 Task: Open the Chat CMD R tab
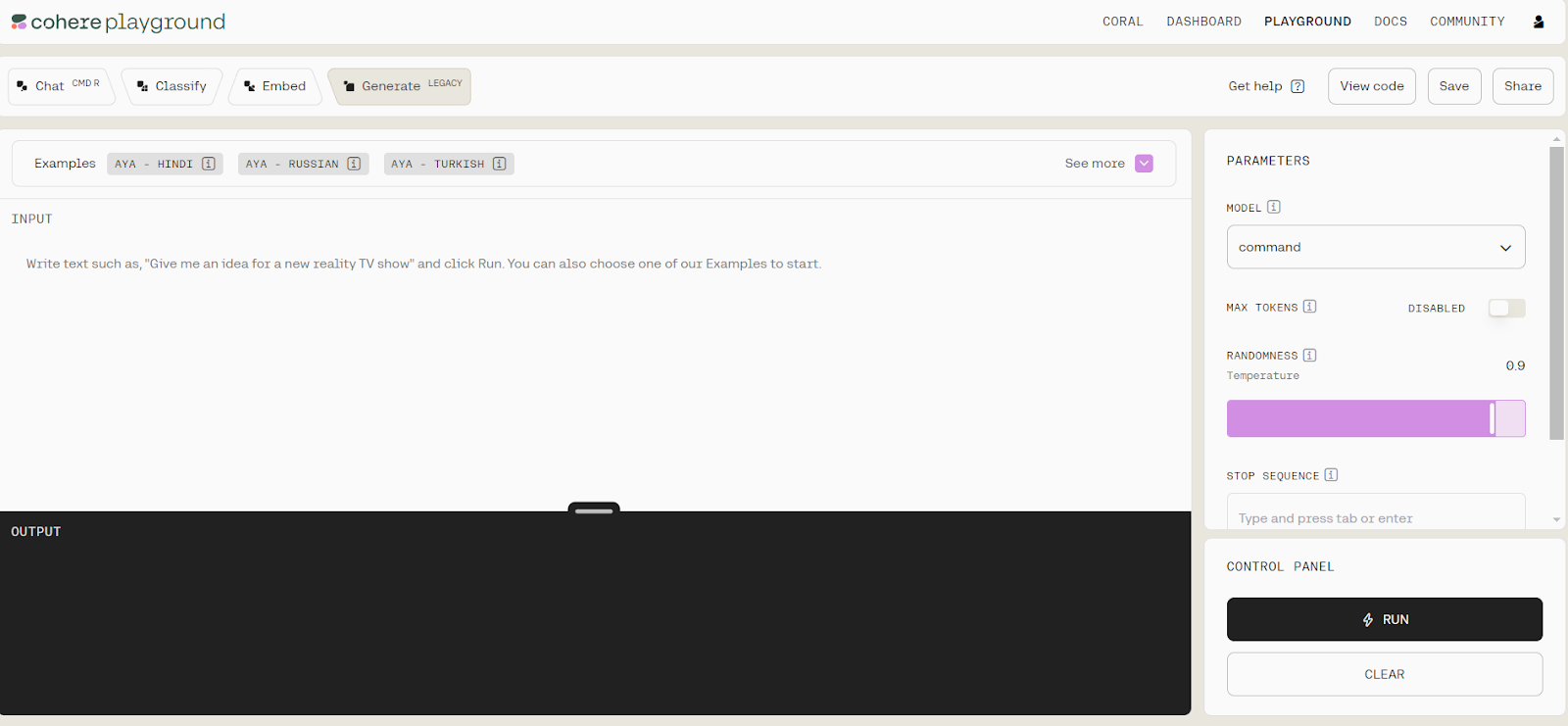[61, 86]
